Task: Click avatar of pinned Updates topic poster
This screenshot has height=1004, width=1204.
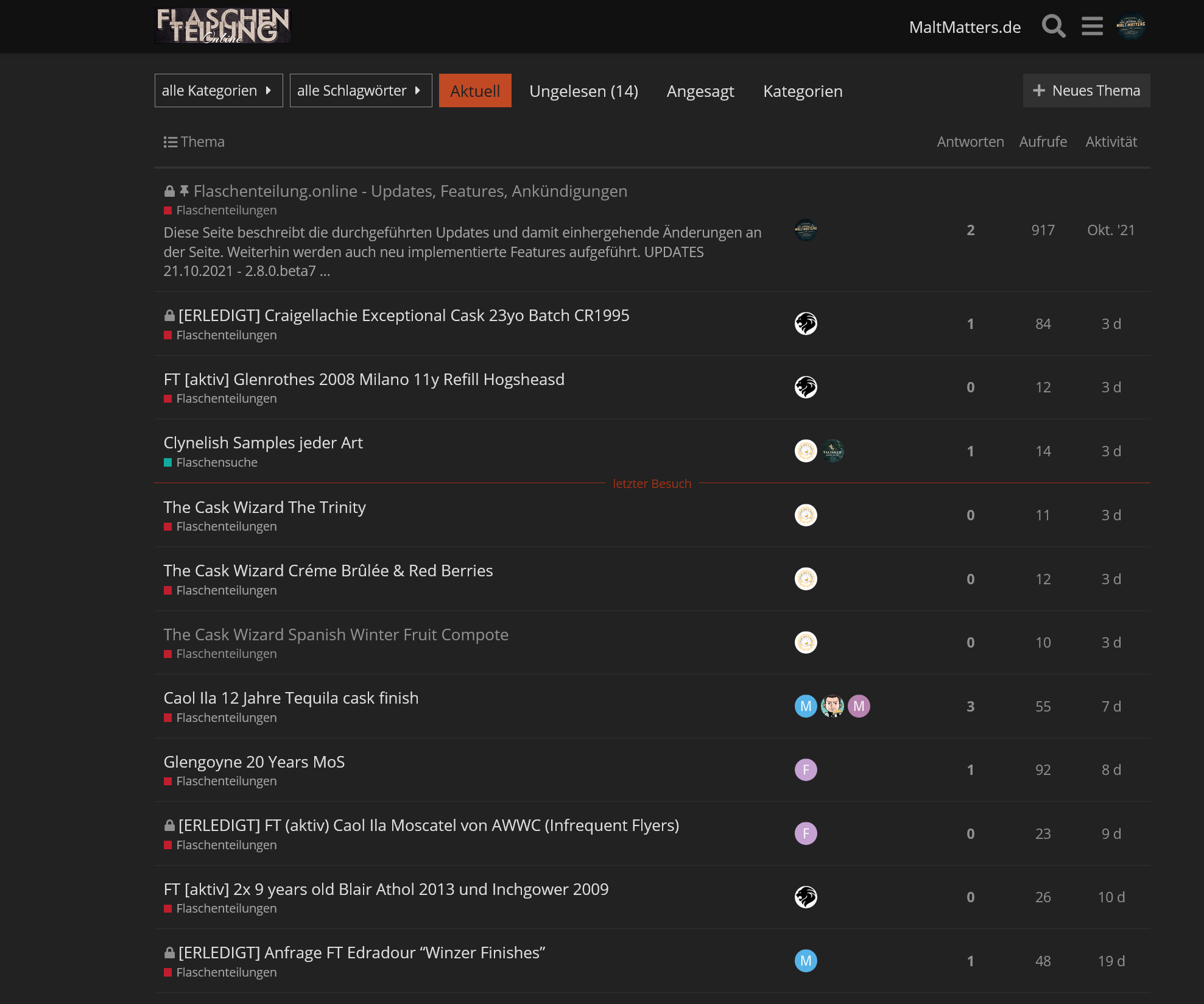Action: pyautogui.click(x=806, y=230)
